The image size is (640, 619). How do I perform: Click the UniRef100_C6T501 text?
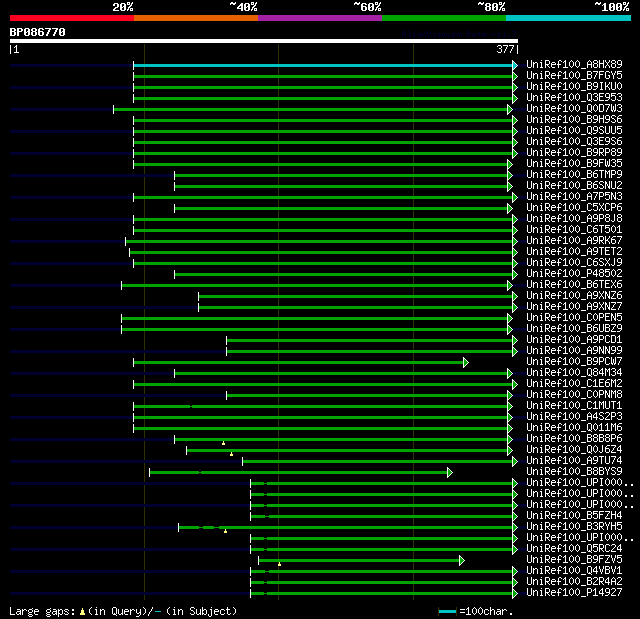pyautogui.click(x=574, y=230)
